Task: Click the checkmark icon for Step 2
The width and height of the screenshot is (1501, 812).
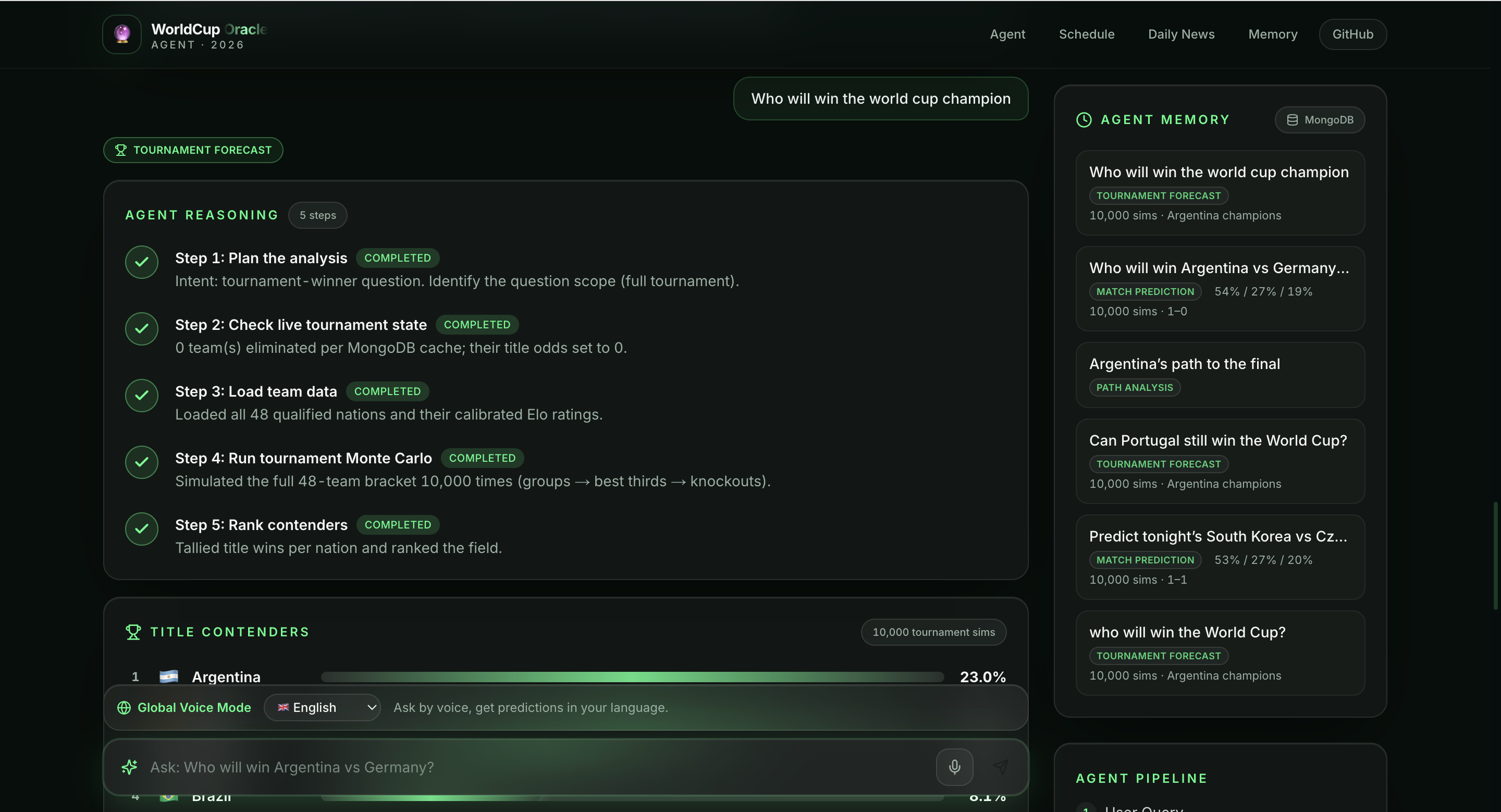Action: point(142,328)
